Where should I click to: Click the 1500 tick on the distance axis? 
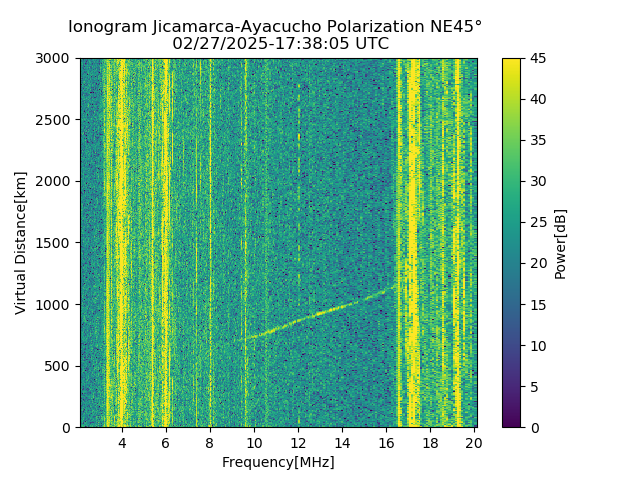[52, 243]
